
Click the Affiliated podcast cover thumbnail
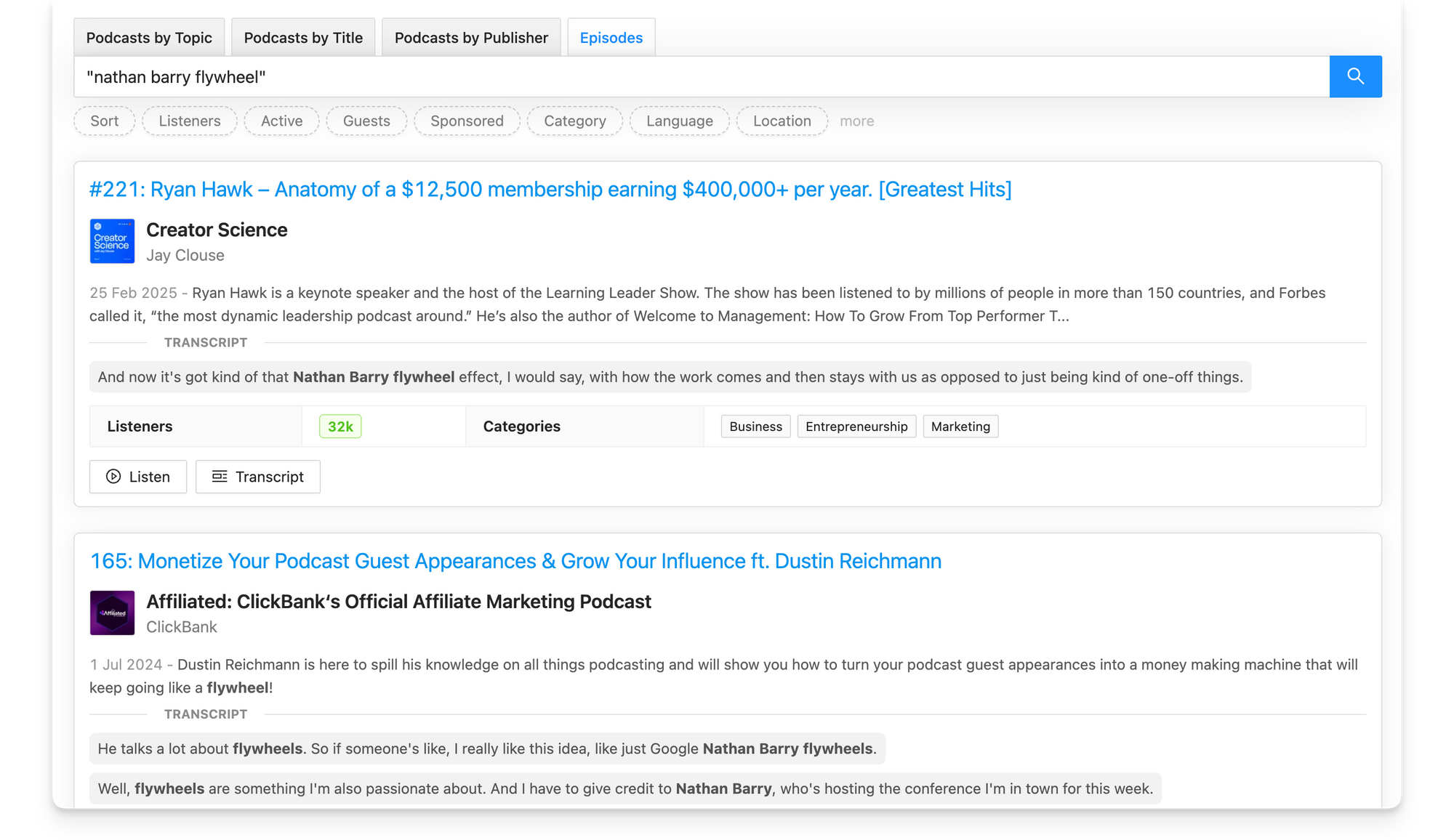(112, 613)
